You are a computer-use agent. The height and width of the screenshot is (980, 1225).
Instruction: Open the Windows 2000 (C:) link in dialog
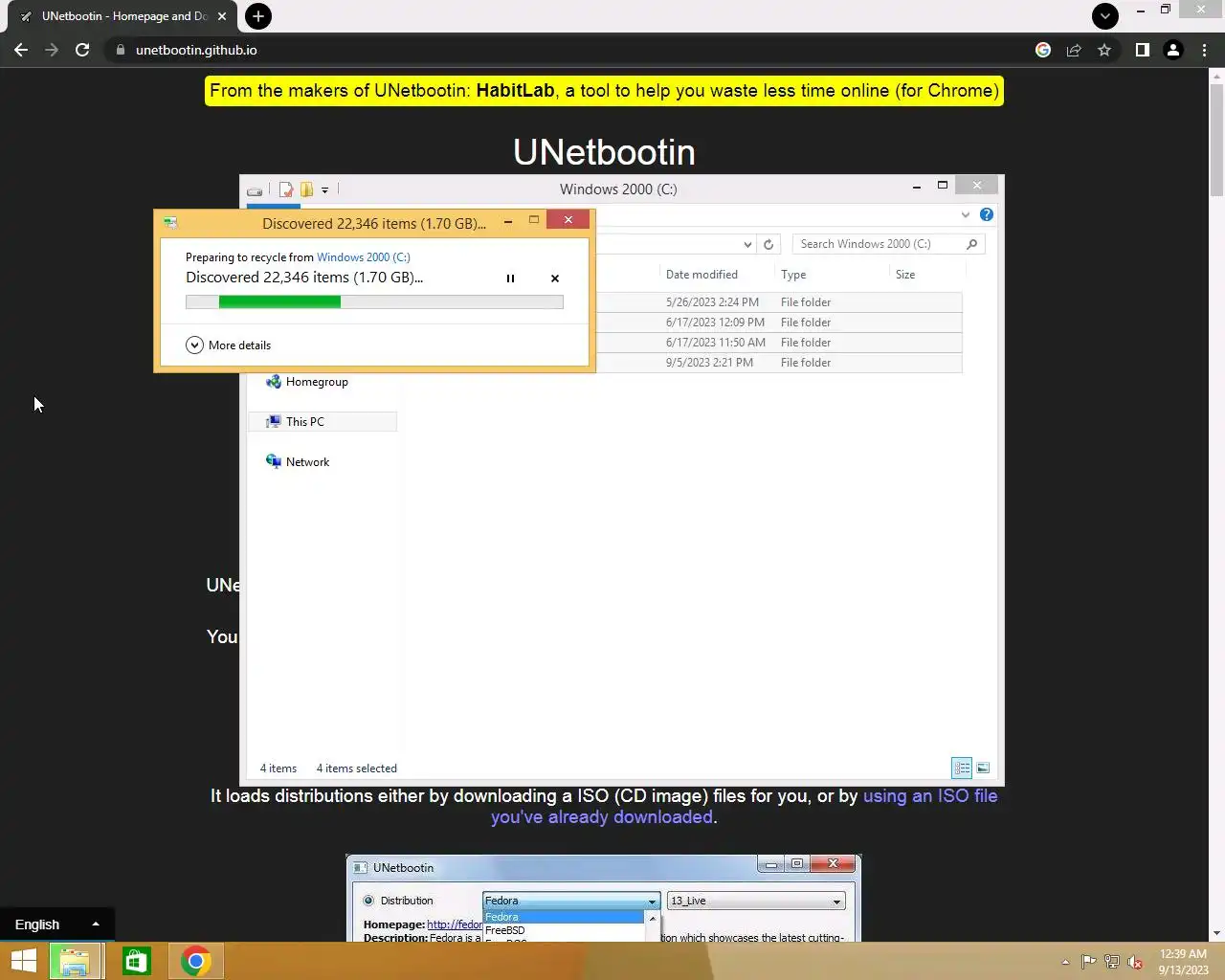tap(364, 257)
